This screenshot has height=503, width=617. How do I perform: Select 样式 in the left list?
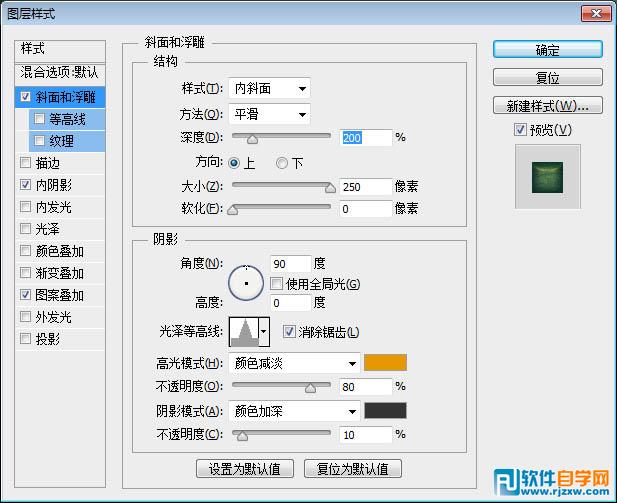[x=60, y=49]
